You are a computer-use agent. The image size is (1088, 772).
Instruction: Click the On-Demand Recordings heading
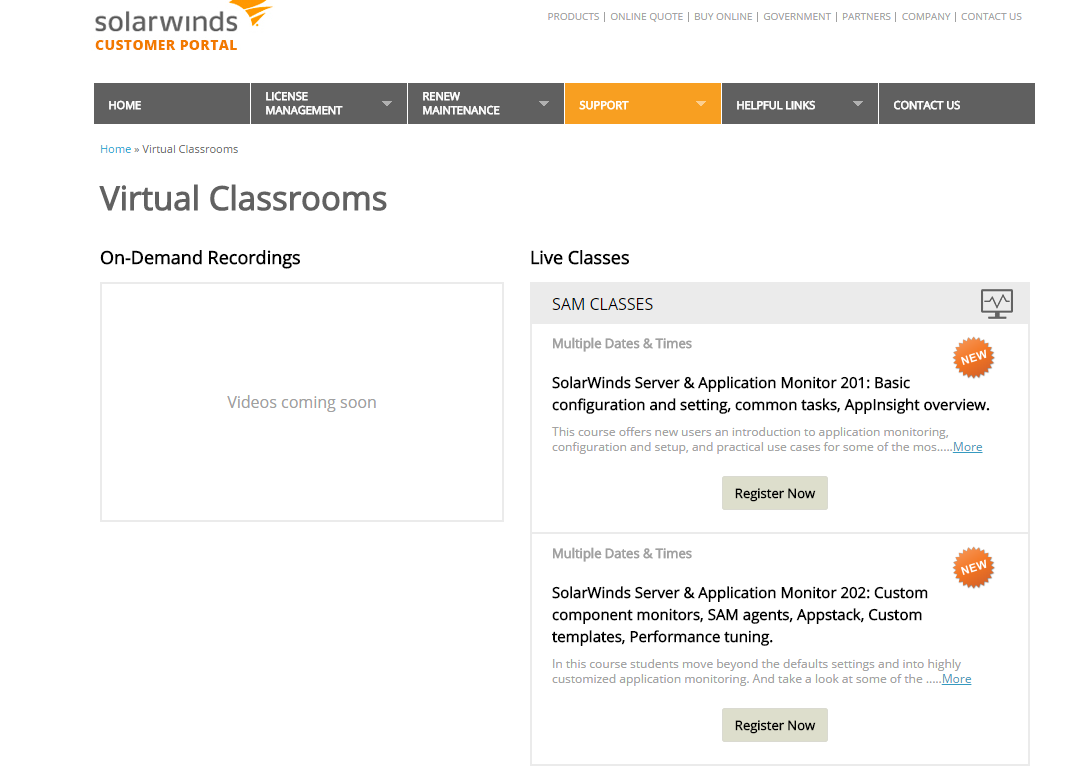point(200,258)
